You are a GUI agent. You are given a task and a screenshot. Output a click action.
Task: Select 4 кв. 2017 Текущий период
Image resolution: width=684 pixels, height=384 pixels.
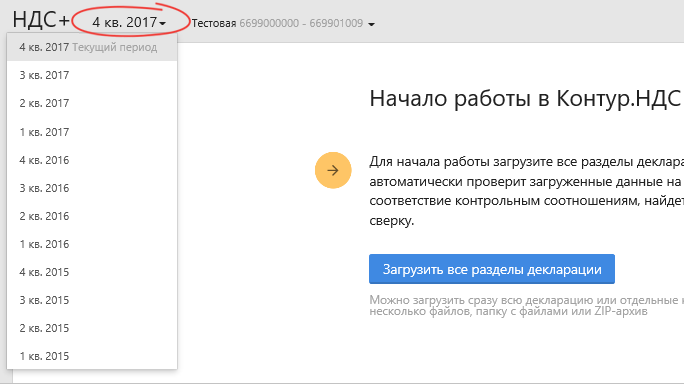click(x=92, y=47)
